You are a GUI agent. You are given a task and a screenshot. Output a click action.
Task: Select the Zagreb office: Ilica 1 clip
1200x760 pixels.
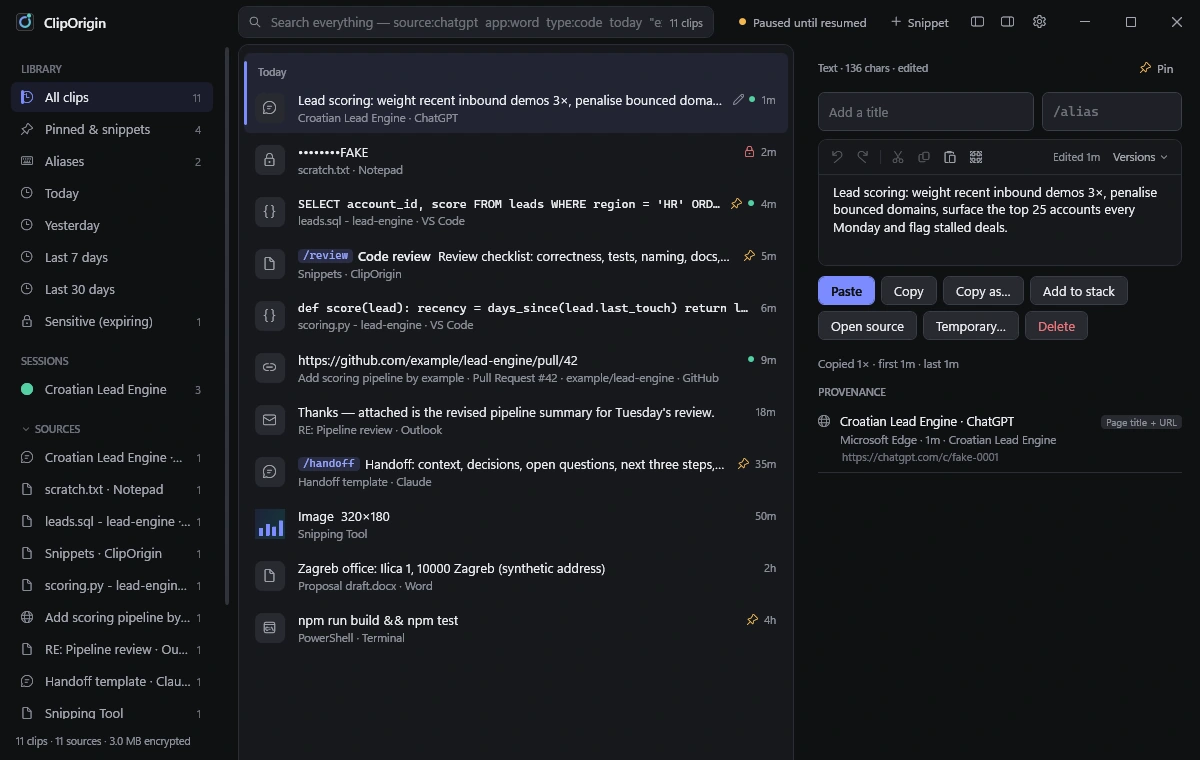point(516,576)
